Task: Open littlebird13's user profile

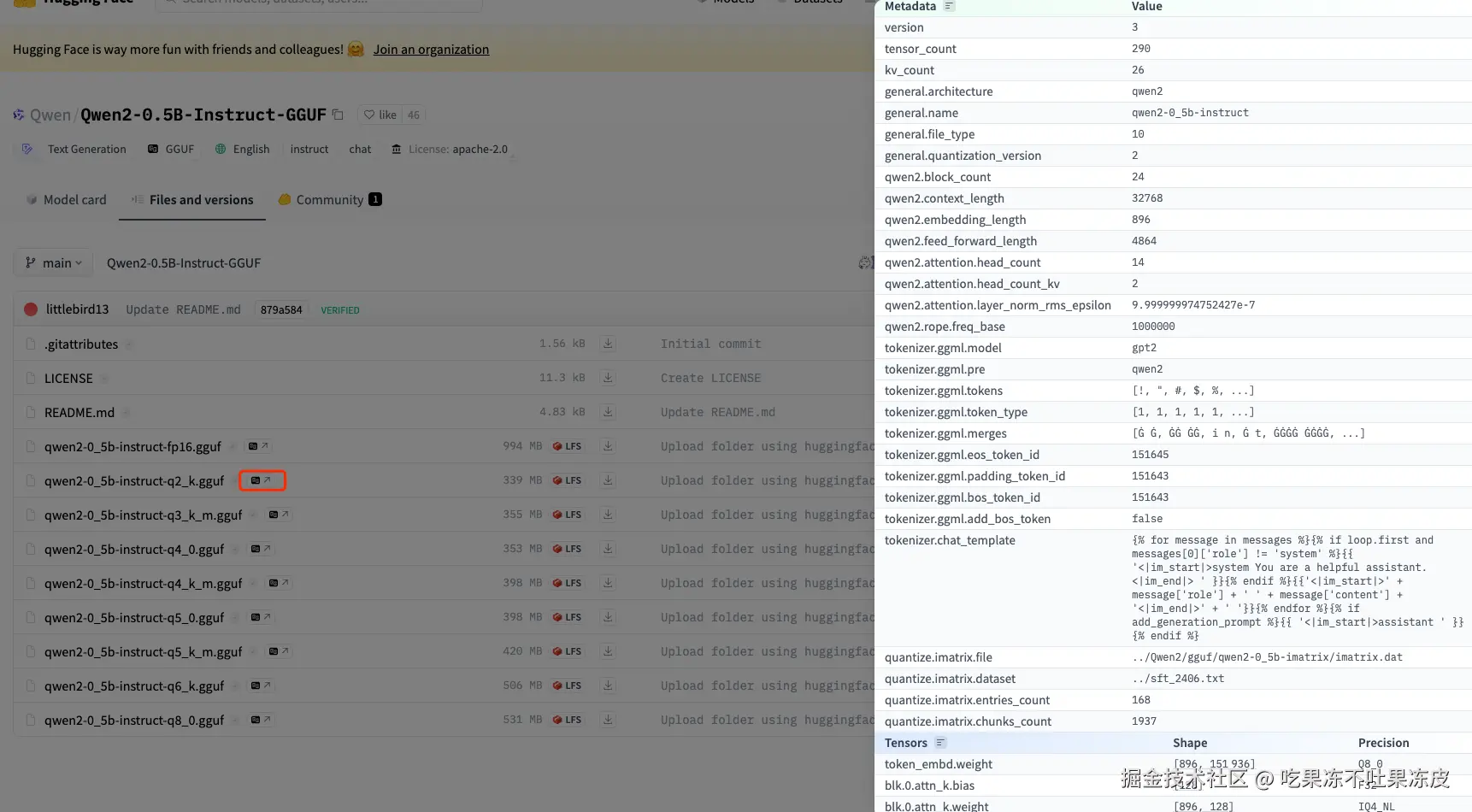Action: [77, 309]
